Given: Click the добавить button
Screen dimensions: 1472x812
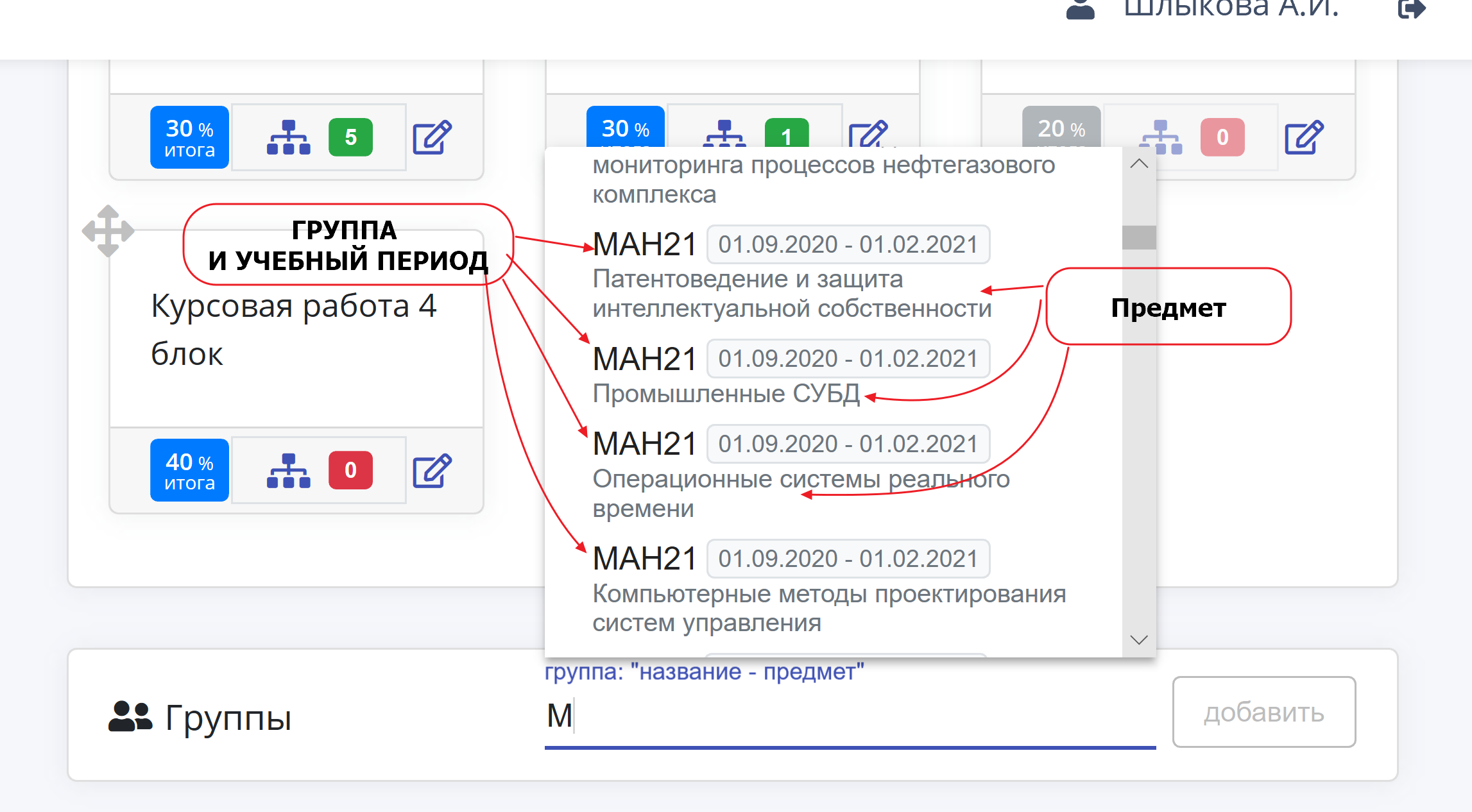Looking at the screenshot, I should click(x=1264, y=712).
